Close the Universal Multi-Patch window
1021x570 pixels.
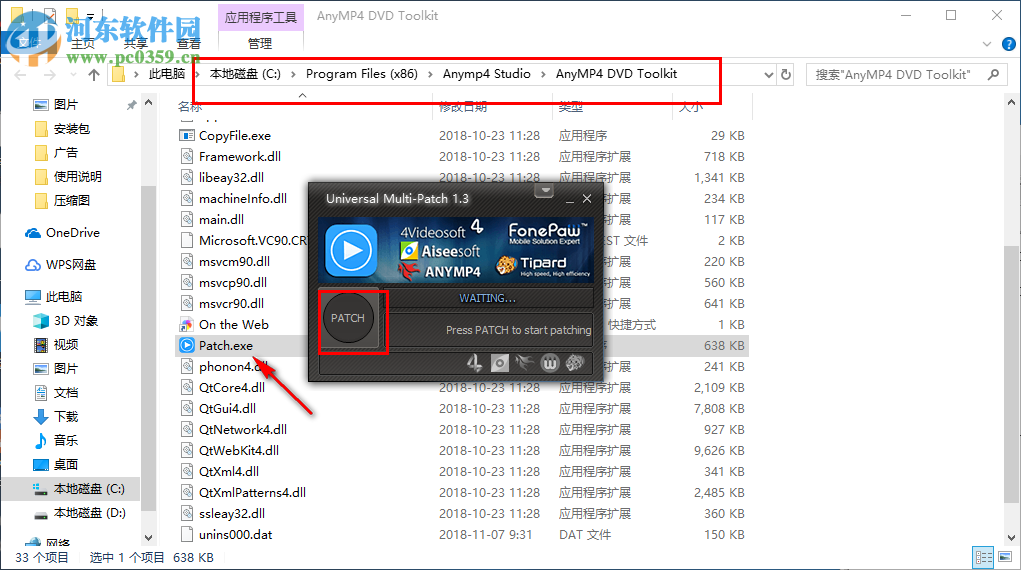(587, 199)
